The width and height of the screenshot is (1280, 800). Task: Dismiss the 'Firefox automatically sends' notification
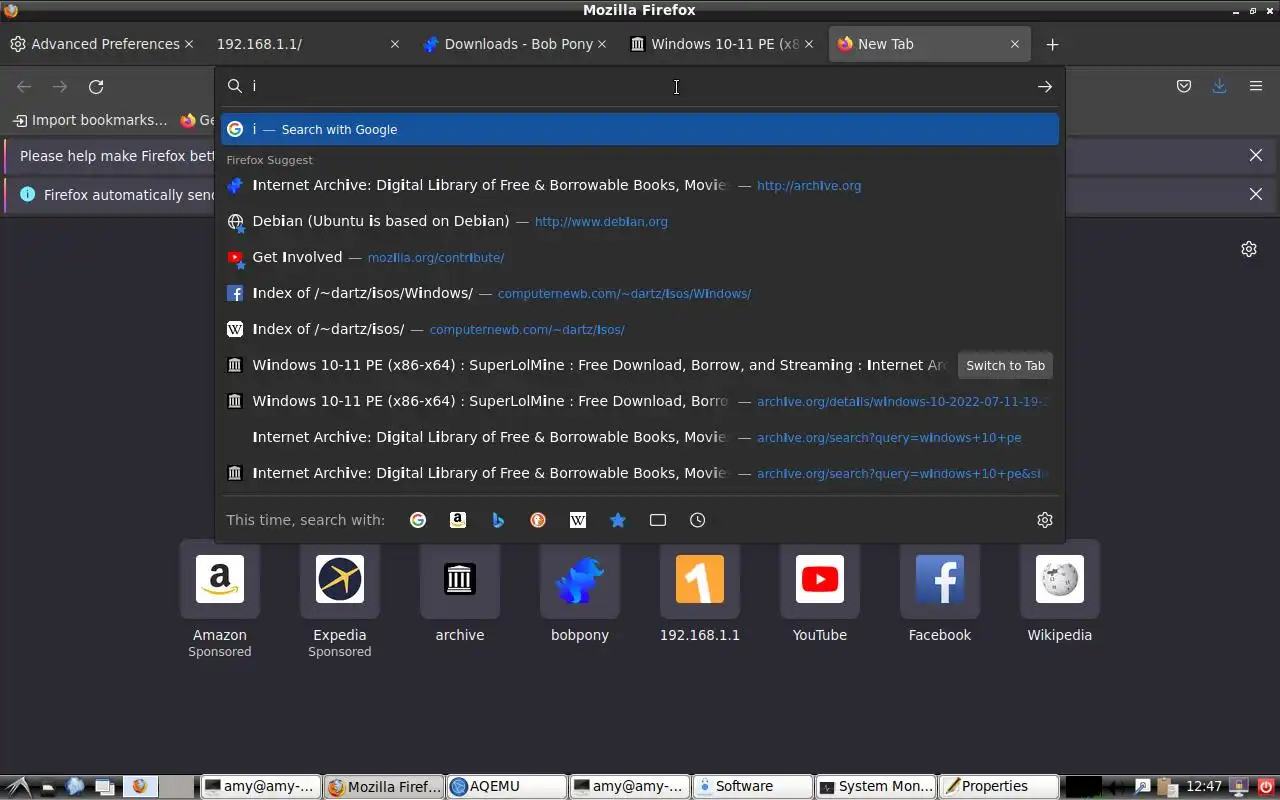(1256, 195)
